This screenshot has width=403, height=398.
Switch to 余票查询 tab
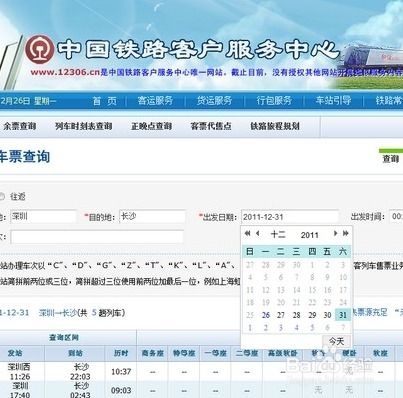pos(19,126)
